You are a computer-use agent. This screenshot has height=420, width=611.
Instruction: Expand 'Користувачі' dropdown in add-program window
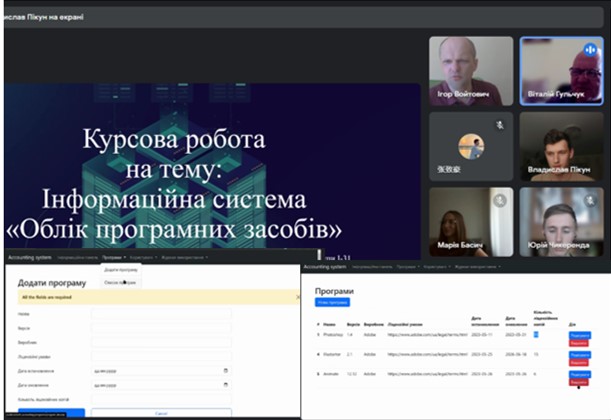[x=143, y=258]
